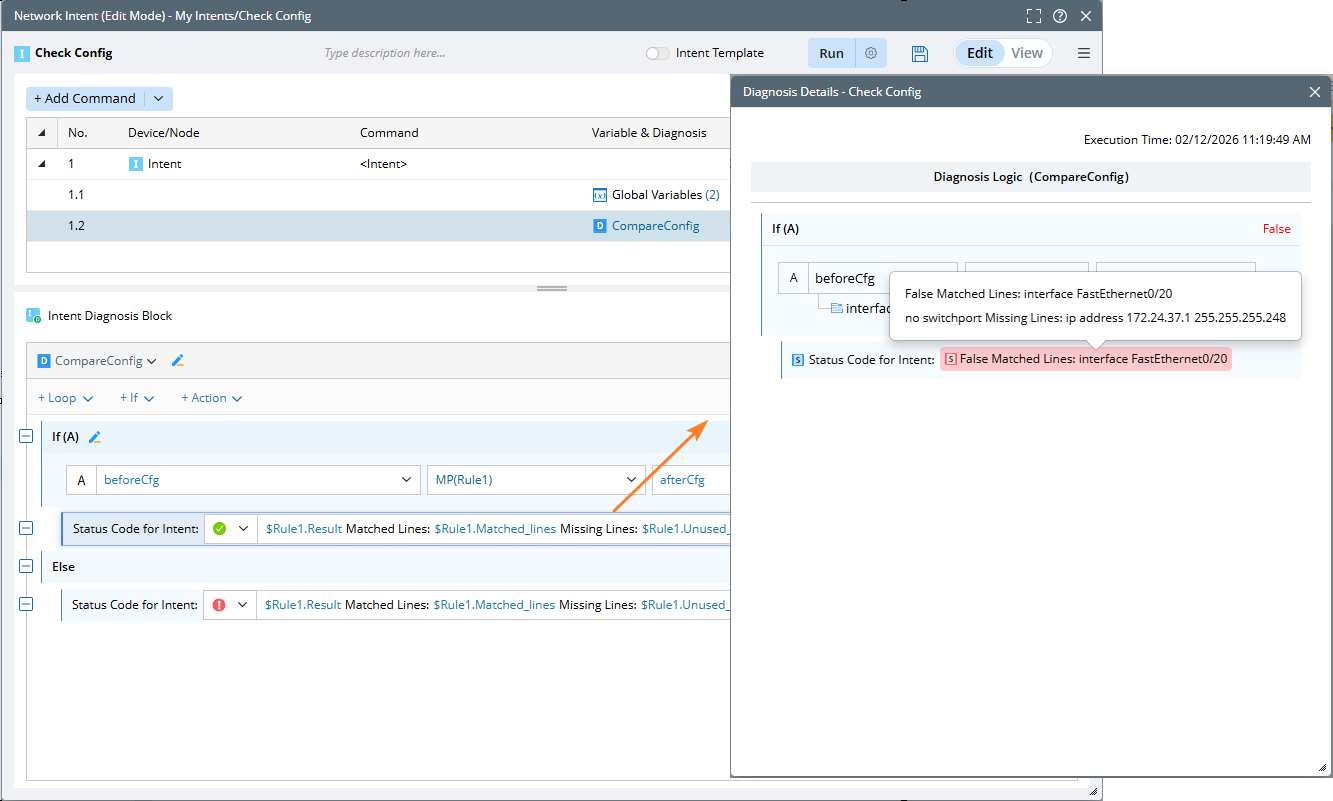
Task: Close the Diagnosis Details panel
Action: click(1315, 92)
